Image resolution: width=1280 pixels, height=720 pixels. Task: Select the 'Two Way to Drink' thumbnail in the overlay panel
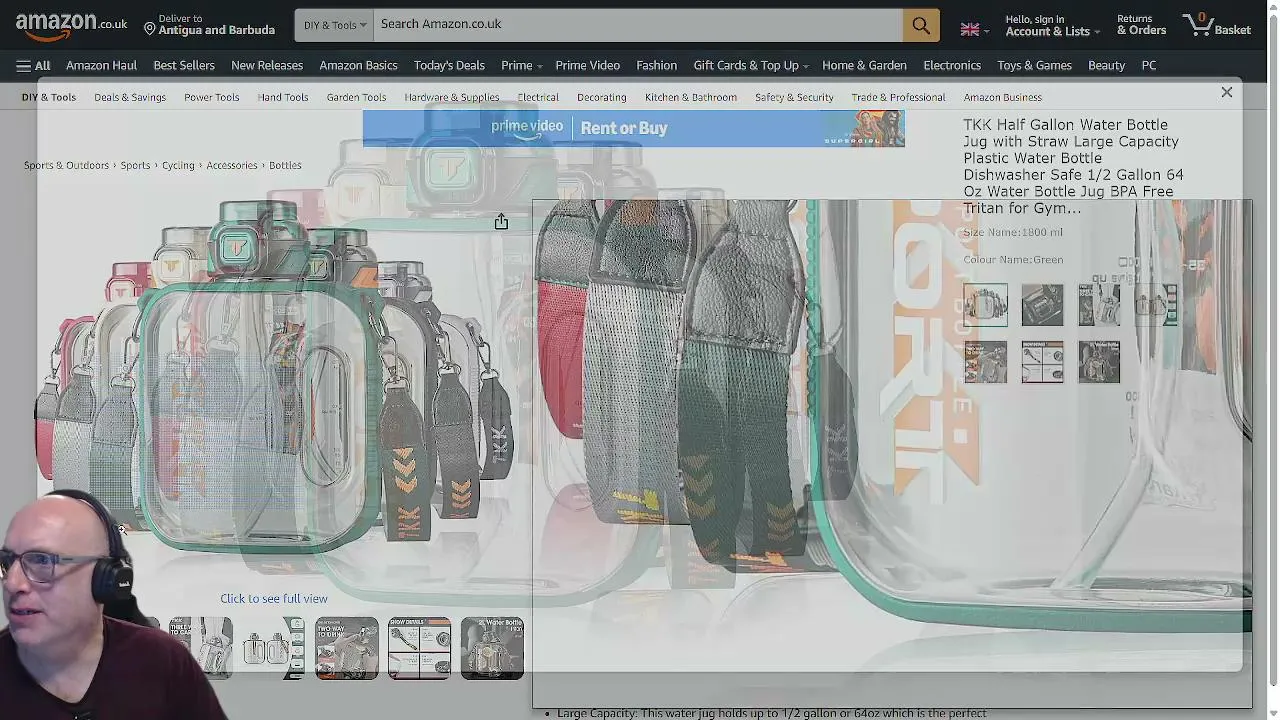tap(986, 362)
